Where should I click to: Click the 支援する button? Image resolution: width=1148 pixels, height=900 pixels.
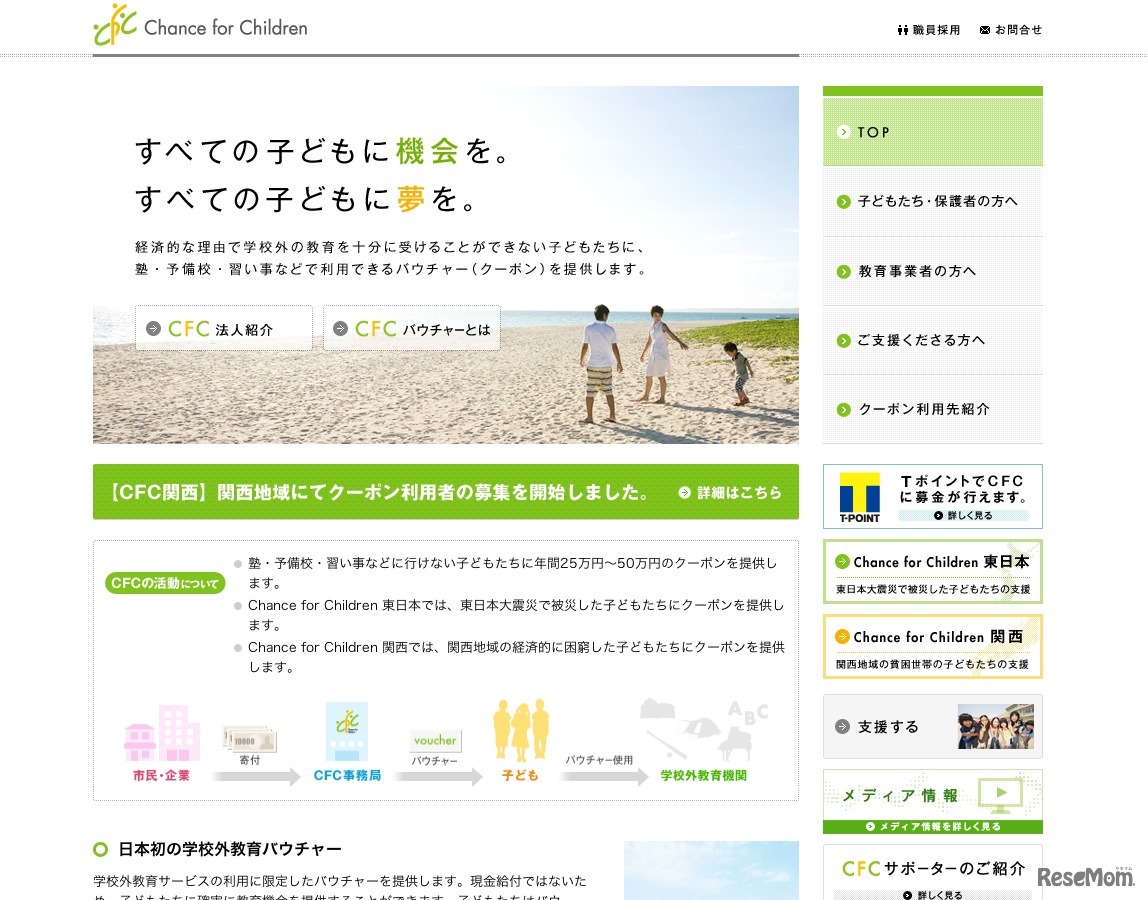(933, 726)
